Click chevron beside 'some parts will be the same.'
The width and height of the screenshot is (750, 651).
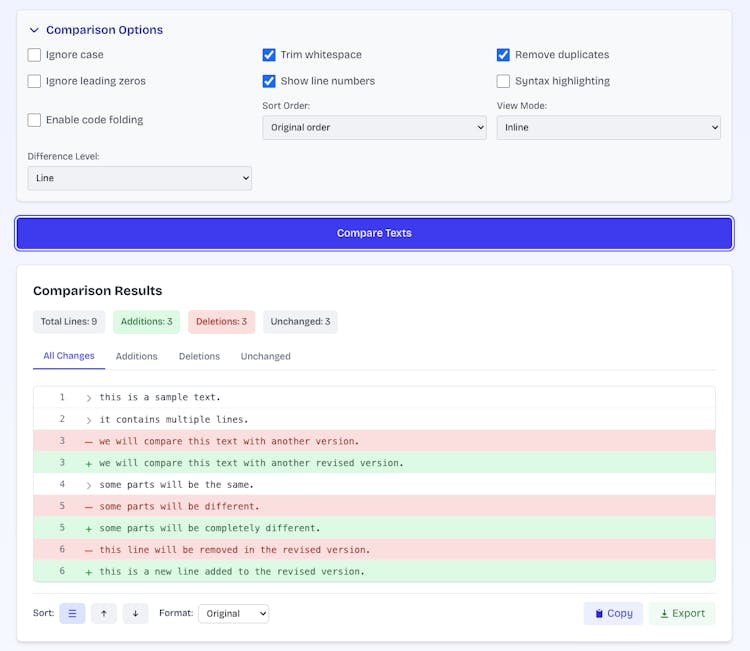click(88, 485)
